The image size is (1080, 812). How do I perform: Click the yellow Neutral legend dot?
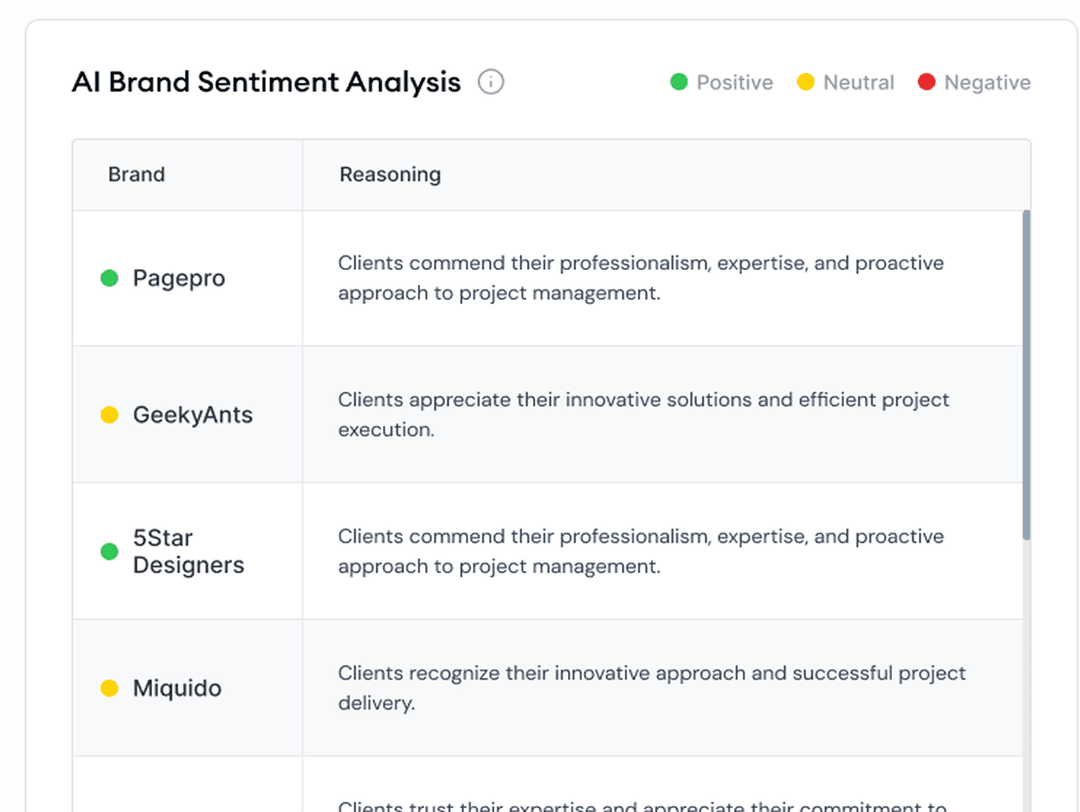point(806,82)
